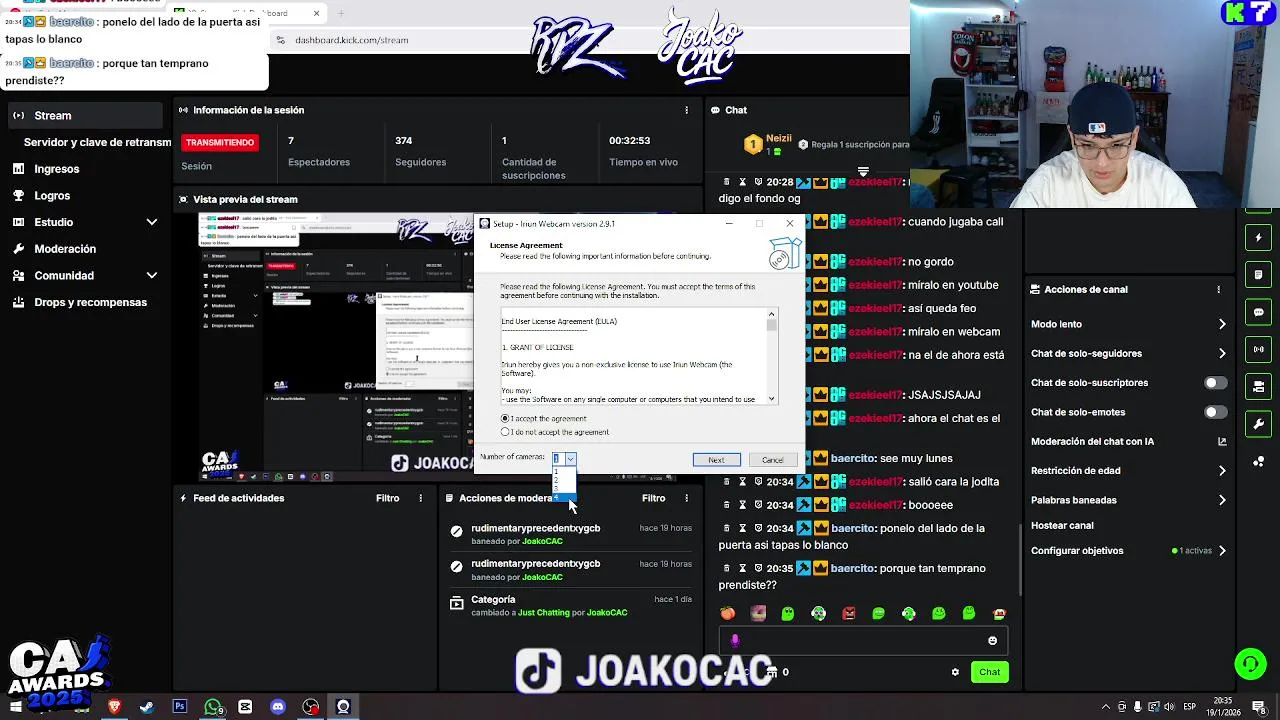
Task: Open the lightning bolt quick actions icon
Action: pos(1258,238)
